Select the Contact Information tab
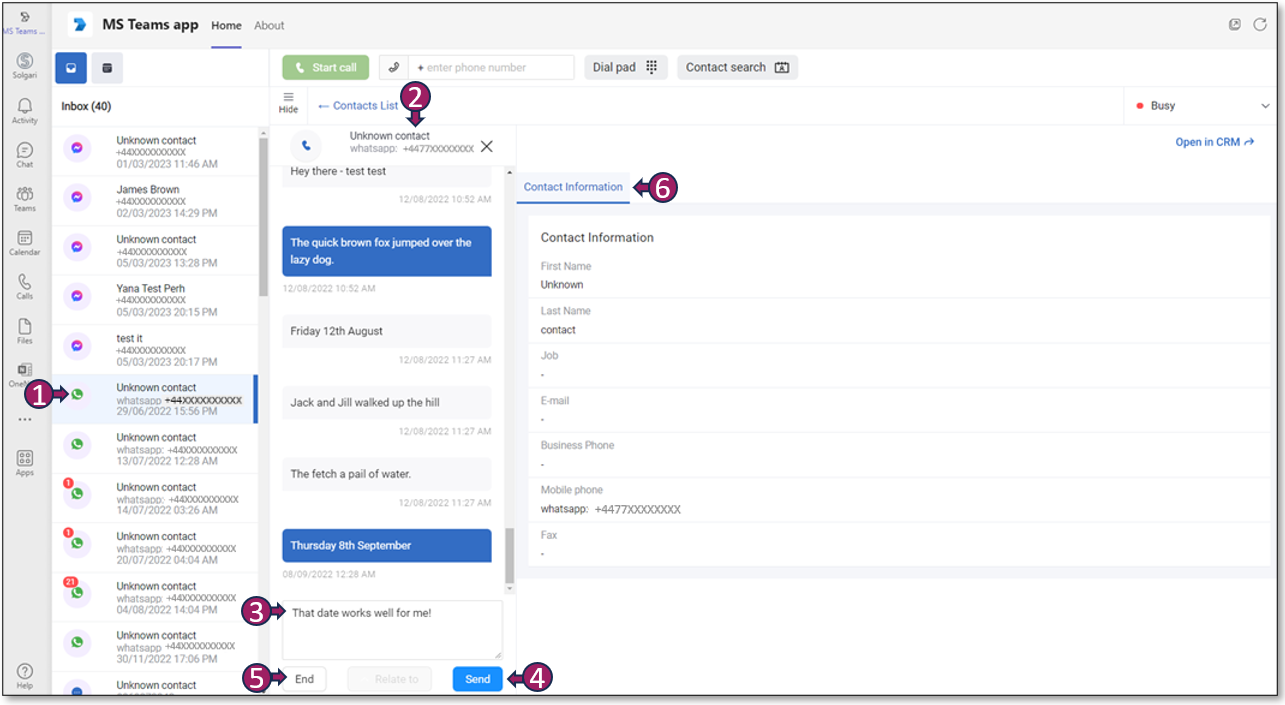This screenshot has width=1285, height=705. (x=572, y=186)
